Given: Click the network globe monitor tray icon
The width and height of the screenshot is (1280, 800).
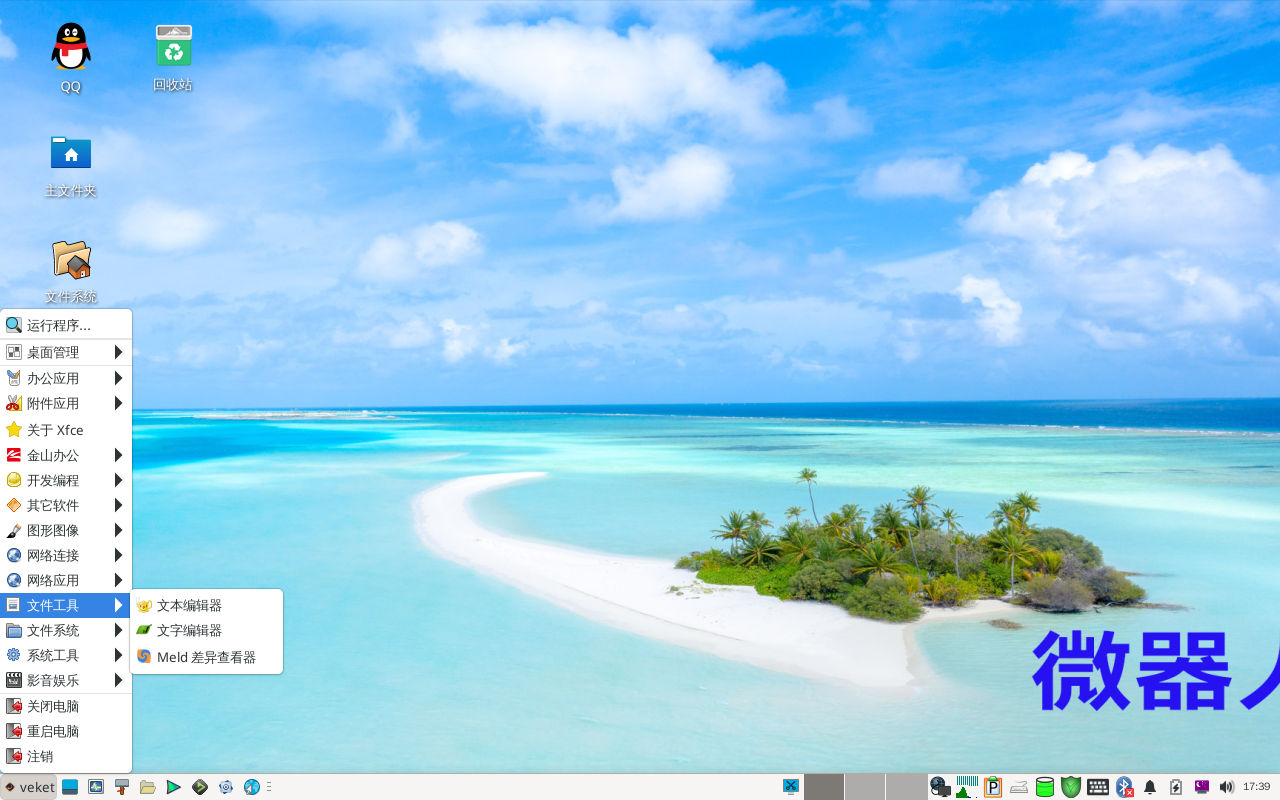Looking at the screenshot, I should 940,787.
